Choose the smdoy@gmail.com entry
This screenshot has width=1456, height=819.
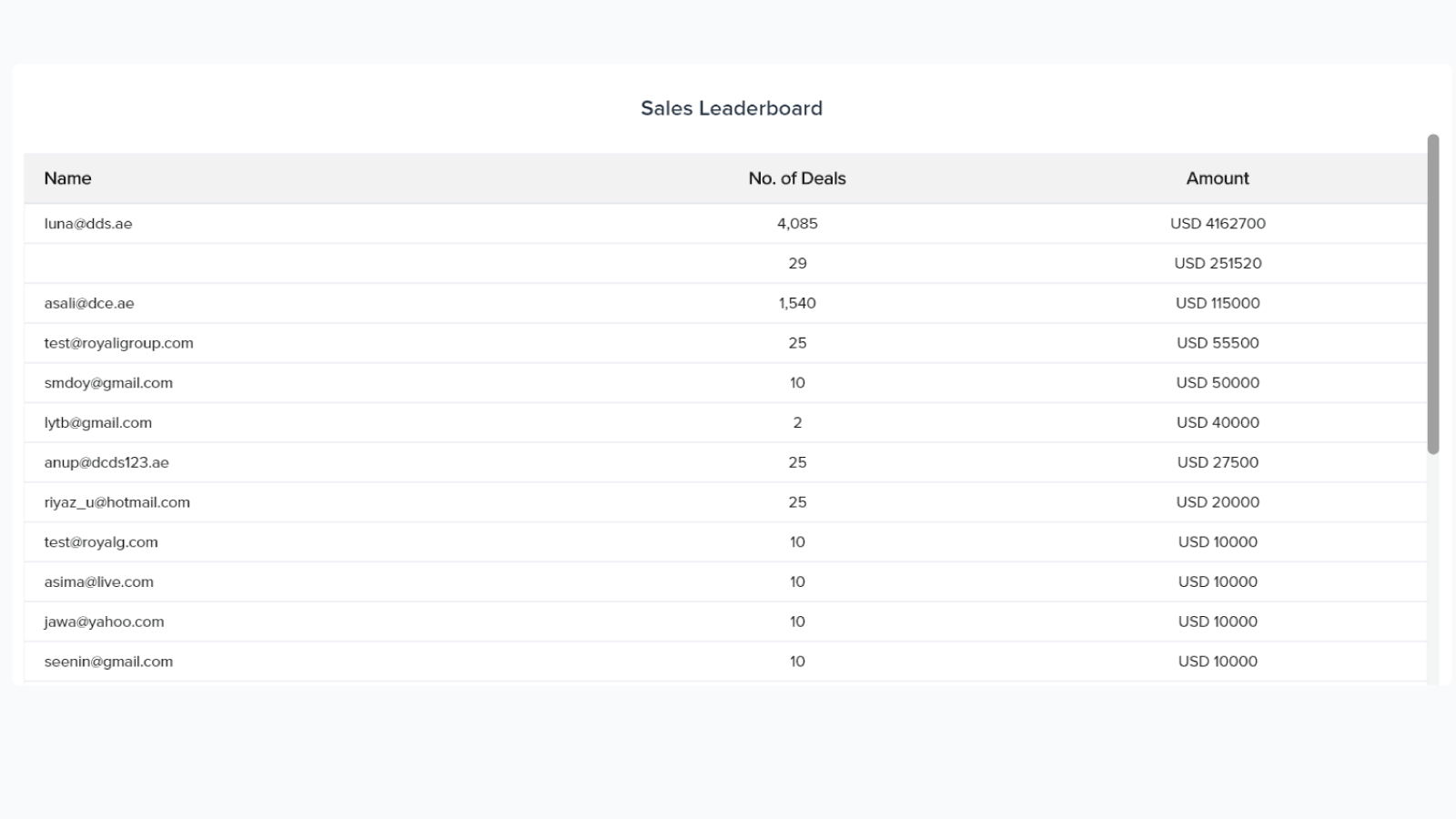point(108,383)
